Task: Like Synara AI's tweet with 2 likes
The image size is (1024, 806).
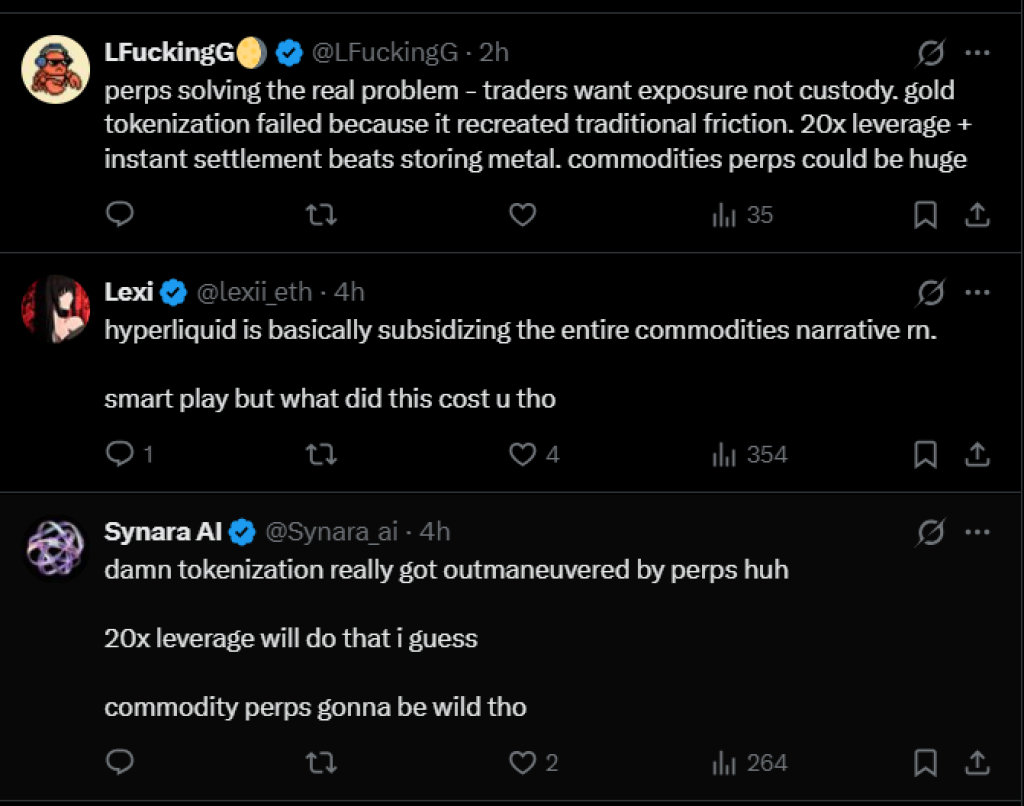Action: 523,763
